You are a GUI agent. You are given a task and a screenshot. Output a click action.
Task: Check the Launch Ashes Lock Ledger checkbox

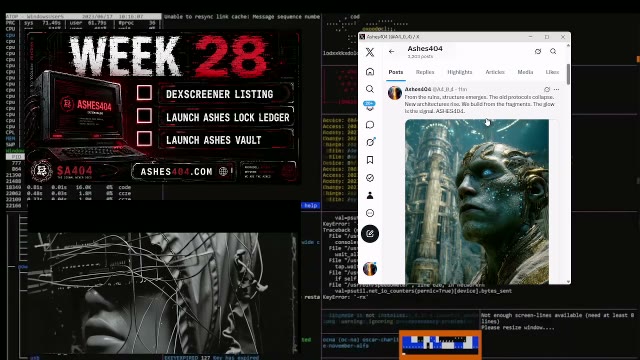tap(144, 116)
